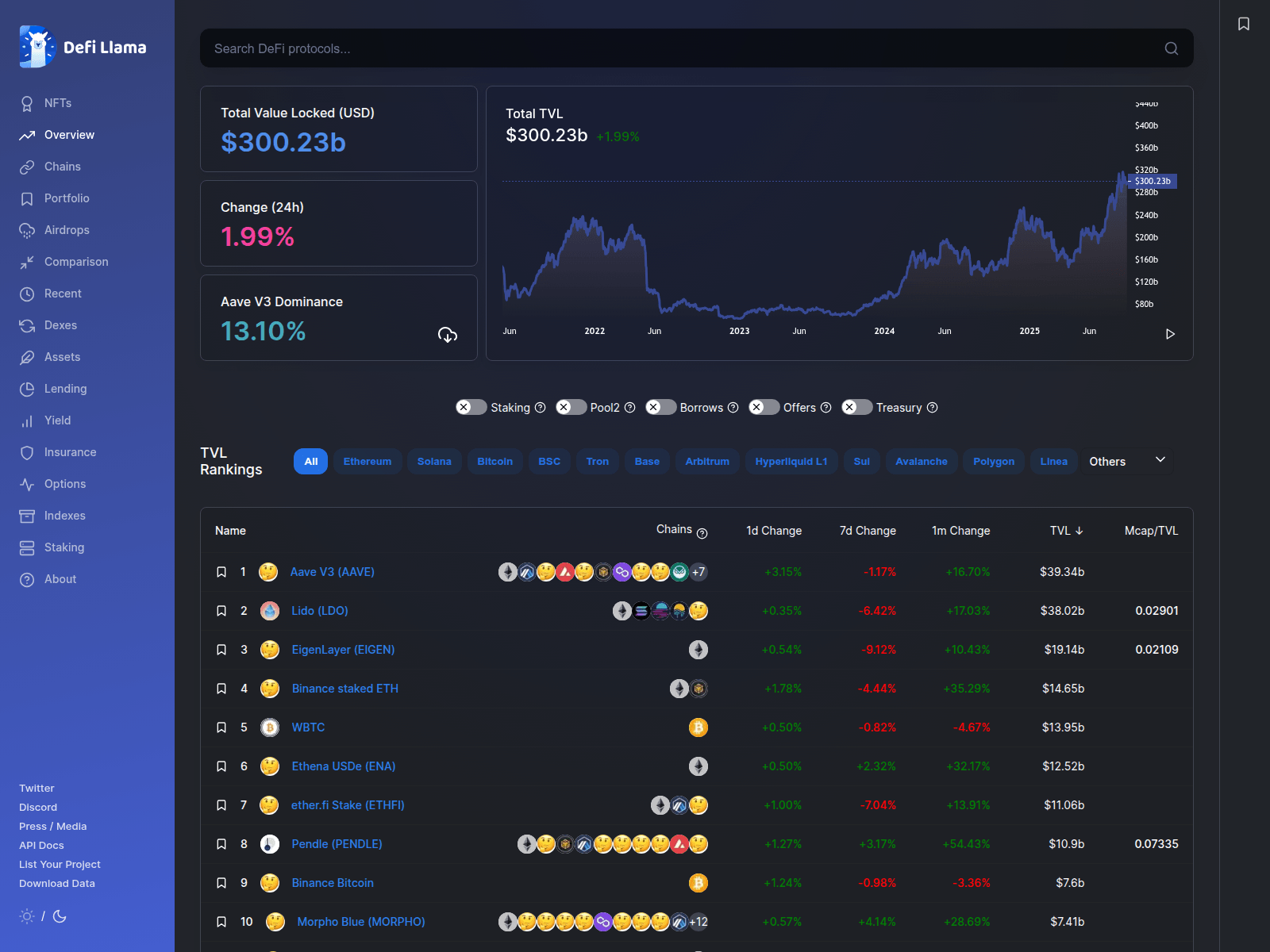Image resolution: width=1270 pixels, height=952 pixels.
Task: Sort by Mcap/TVL column
Action: (x=1151, y=531)
